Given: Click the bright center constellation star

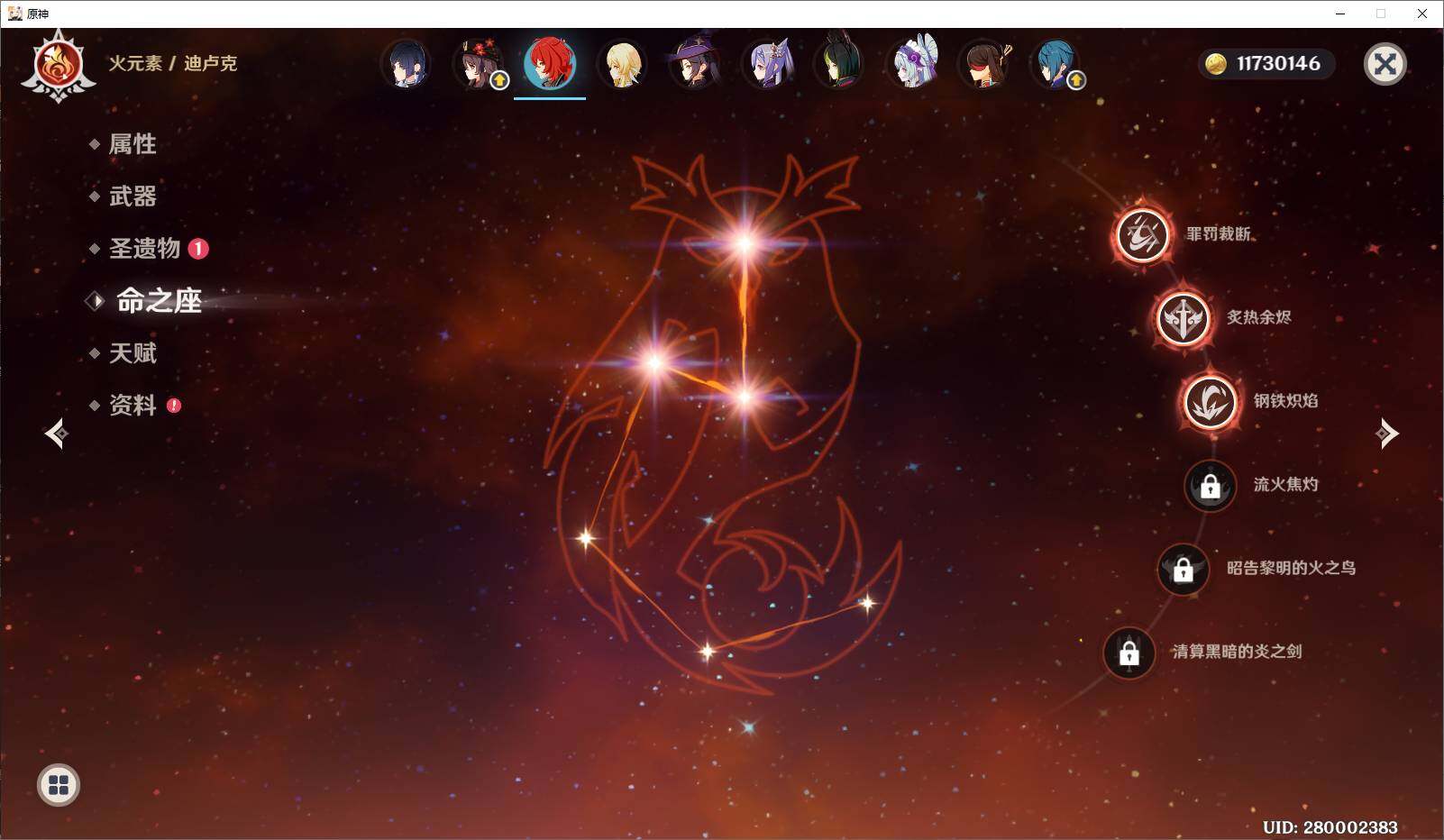Looking at the screenshot, I should [745, 396].
